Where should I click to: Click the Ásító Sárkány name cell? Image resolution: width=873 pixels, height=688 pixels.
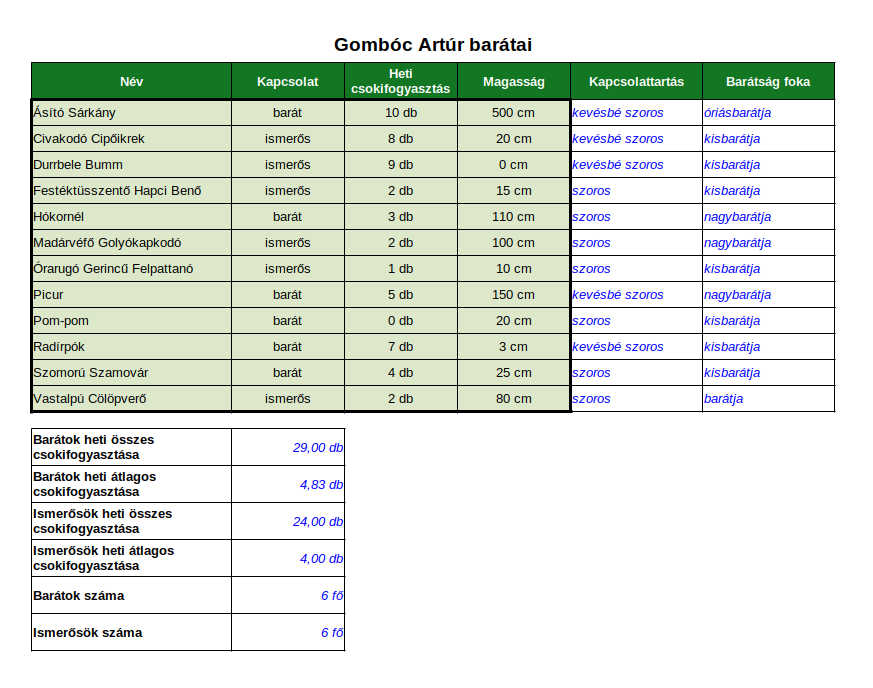point(131,112)
